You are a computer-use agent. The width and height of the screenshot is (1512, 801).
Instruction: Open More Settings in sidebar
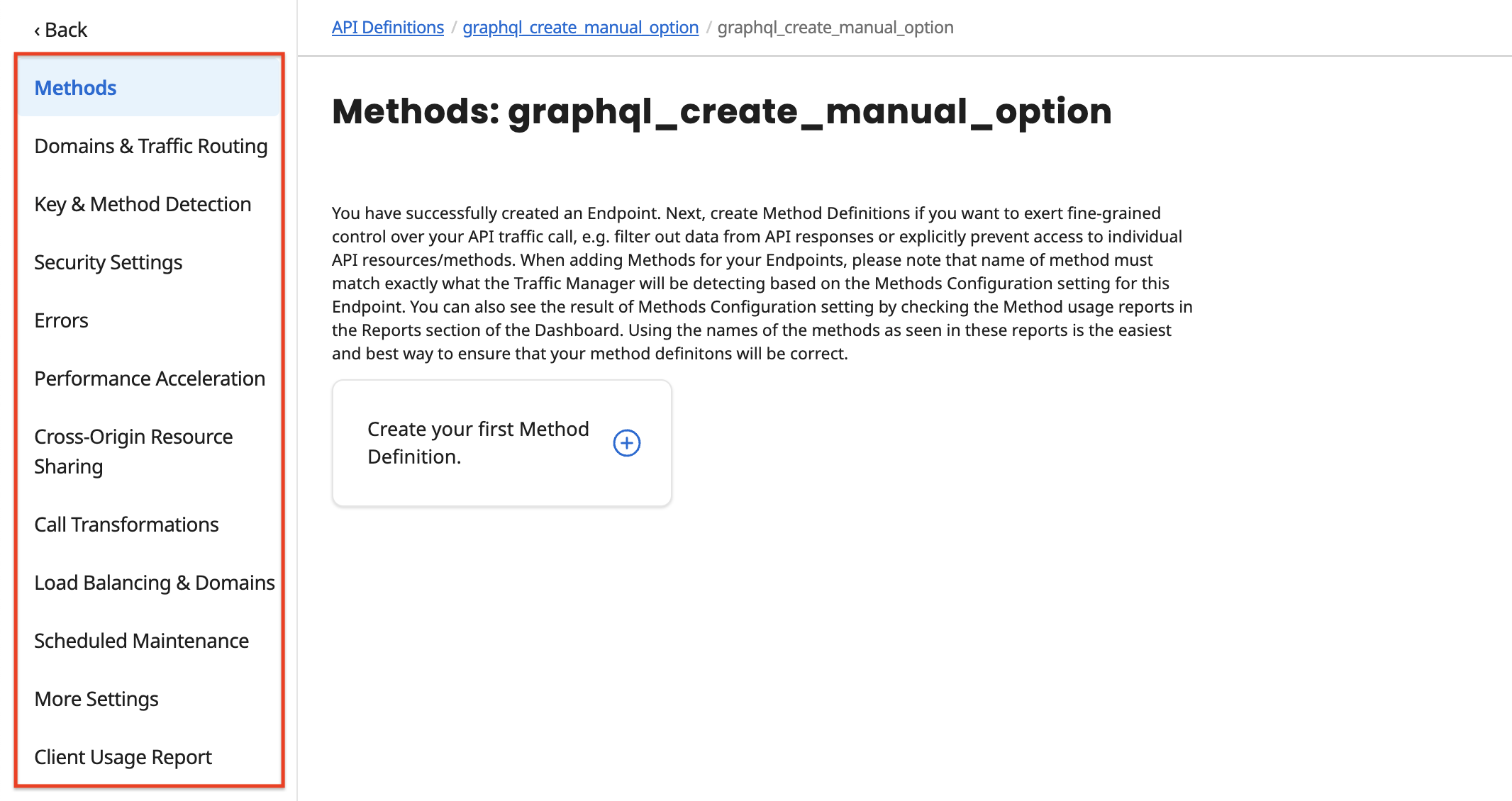(96, 699)
